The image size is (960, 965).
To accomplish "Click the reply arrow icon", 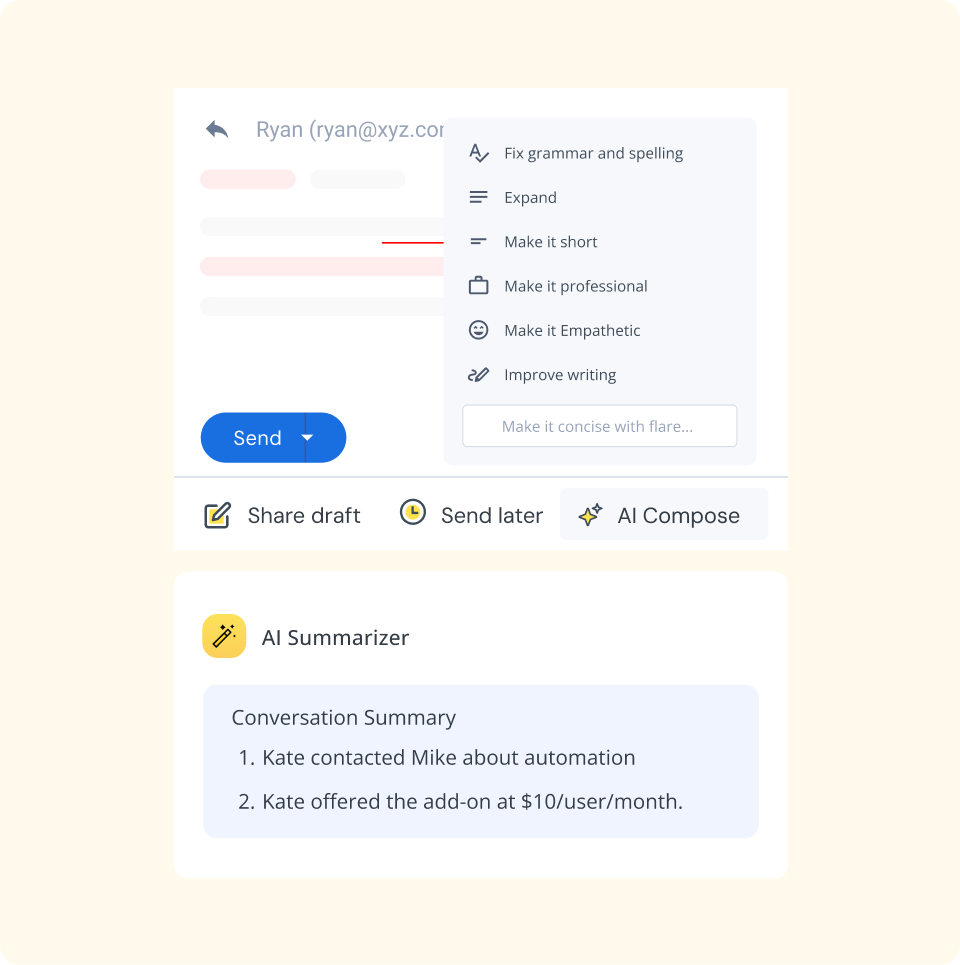I will 217,130.
